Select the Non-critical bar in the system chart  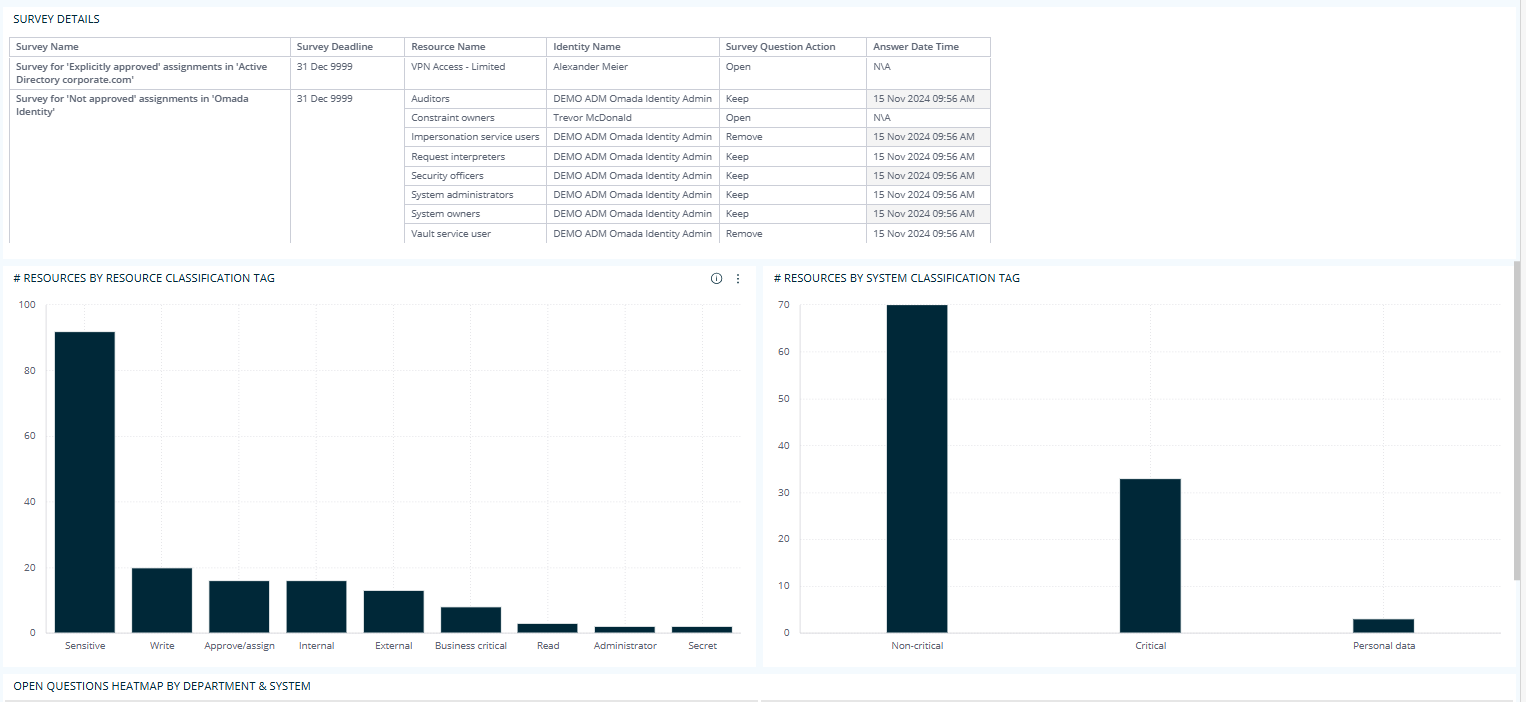coord(916,470)
